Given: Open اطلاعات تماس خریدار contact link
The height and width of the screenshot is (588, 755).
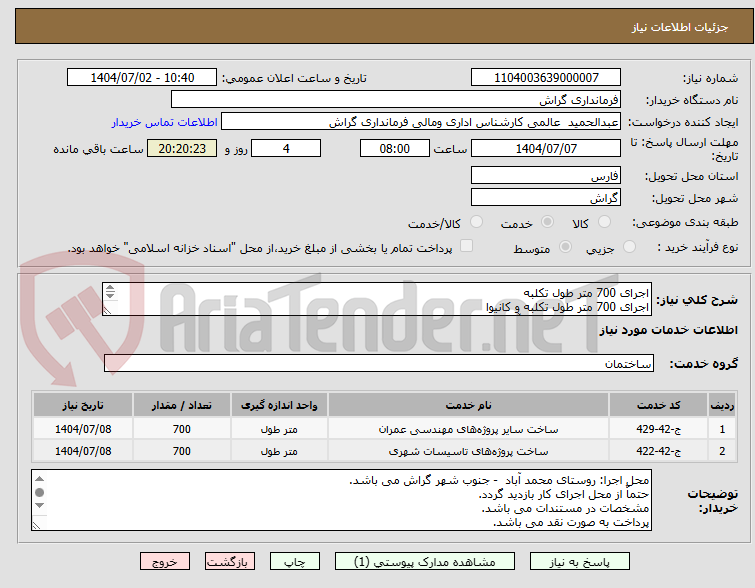Looking at the screenshot, I should point(165,122).
